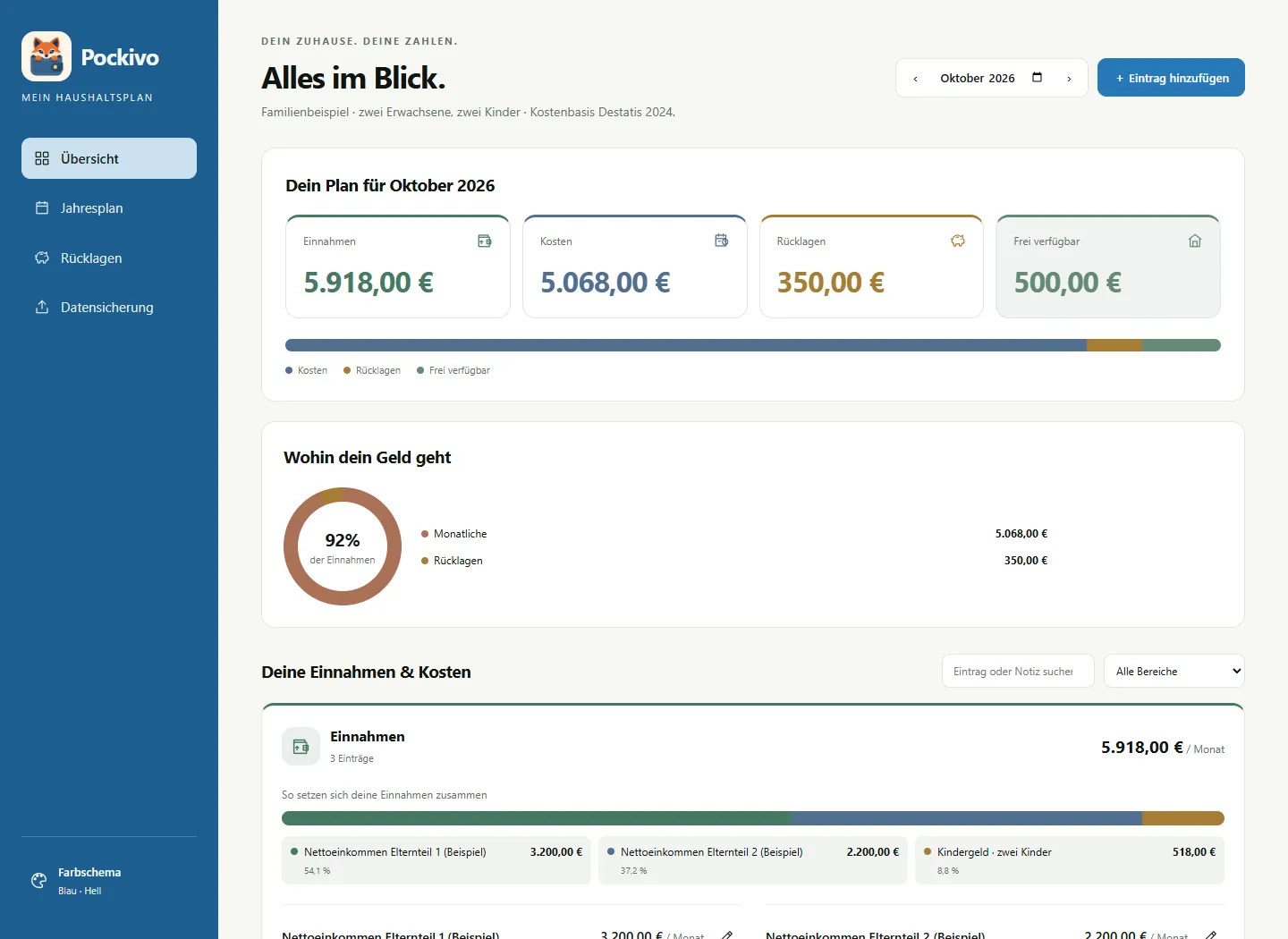Open the Übersicht page in the sidebar

point(109,158)
